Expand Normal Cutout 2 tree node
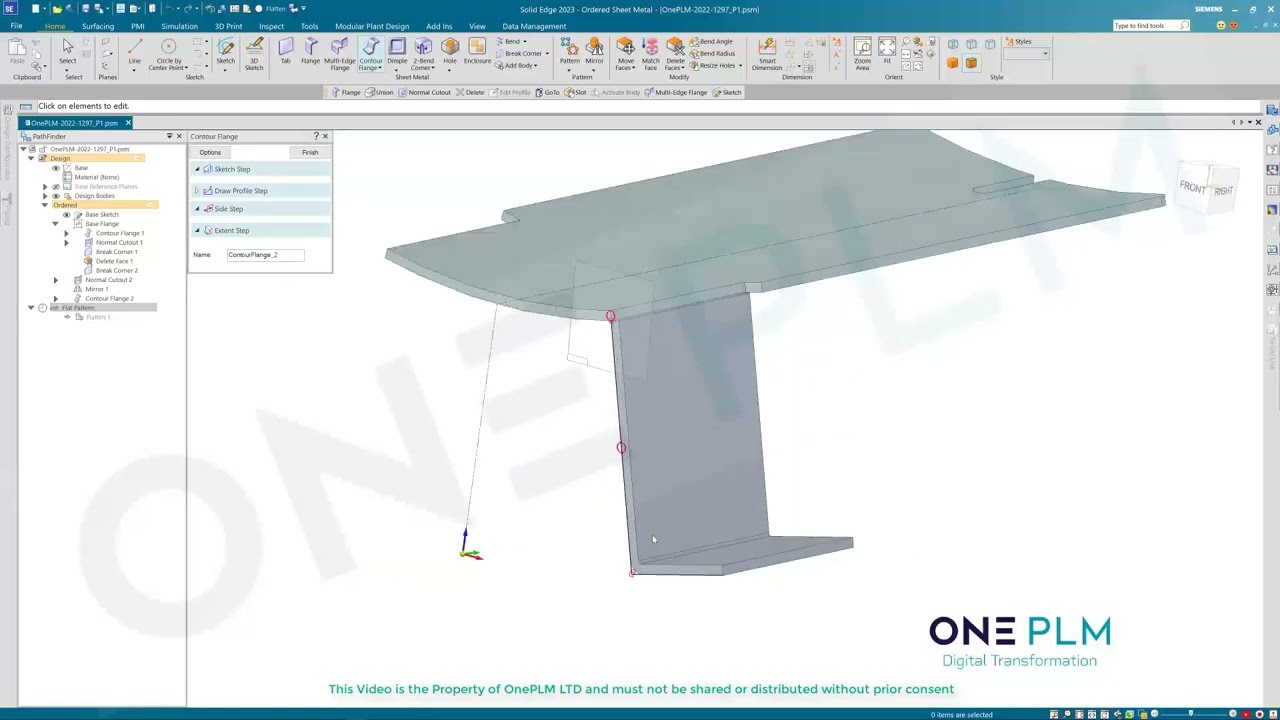Image resolution: width=1280 pixels, height=720 pixels. point(56,280)
